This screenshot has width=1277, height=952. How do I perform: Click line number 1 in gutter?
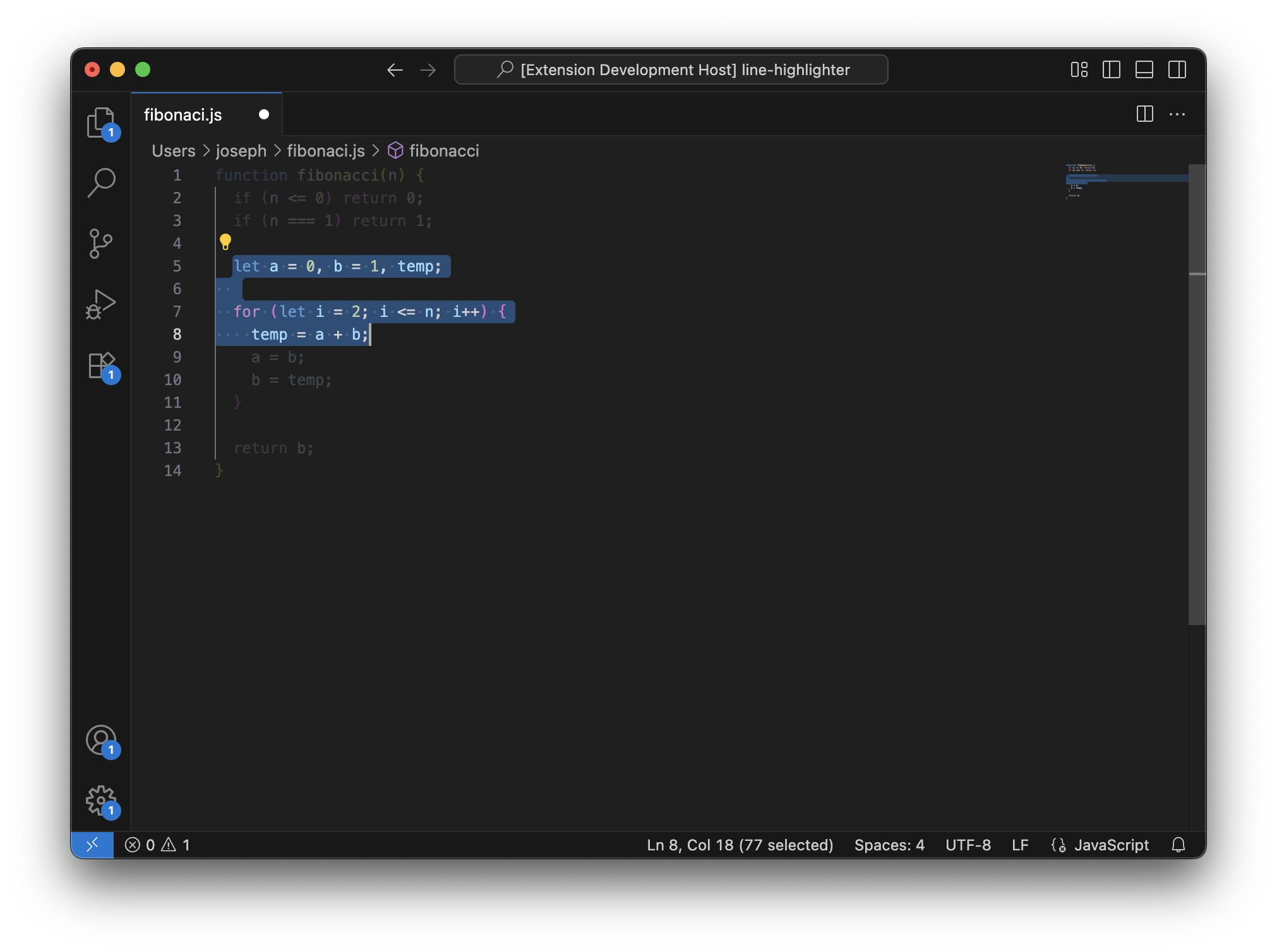pos(177,176)
